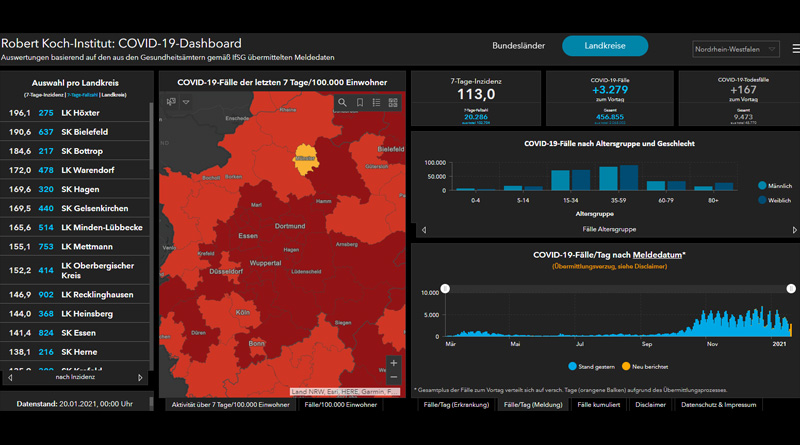Zoom out on the map with minus

click(x=394, y=377)
